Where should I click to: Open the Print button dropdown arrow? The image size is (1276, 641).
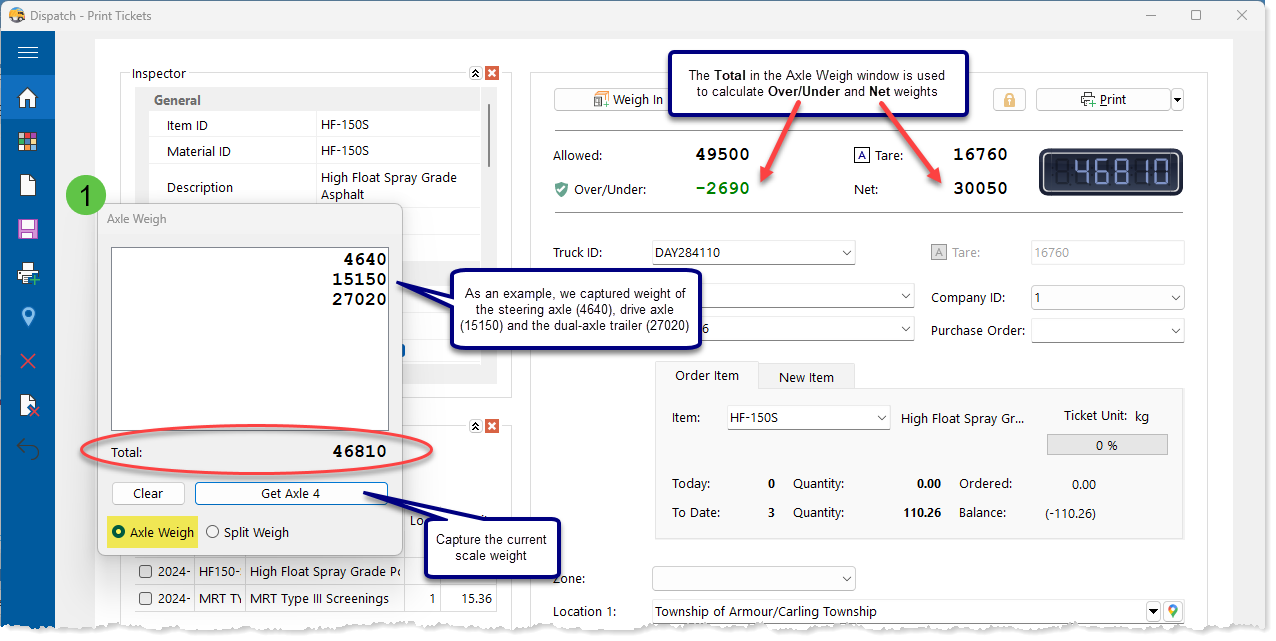click(1177, 100)
